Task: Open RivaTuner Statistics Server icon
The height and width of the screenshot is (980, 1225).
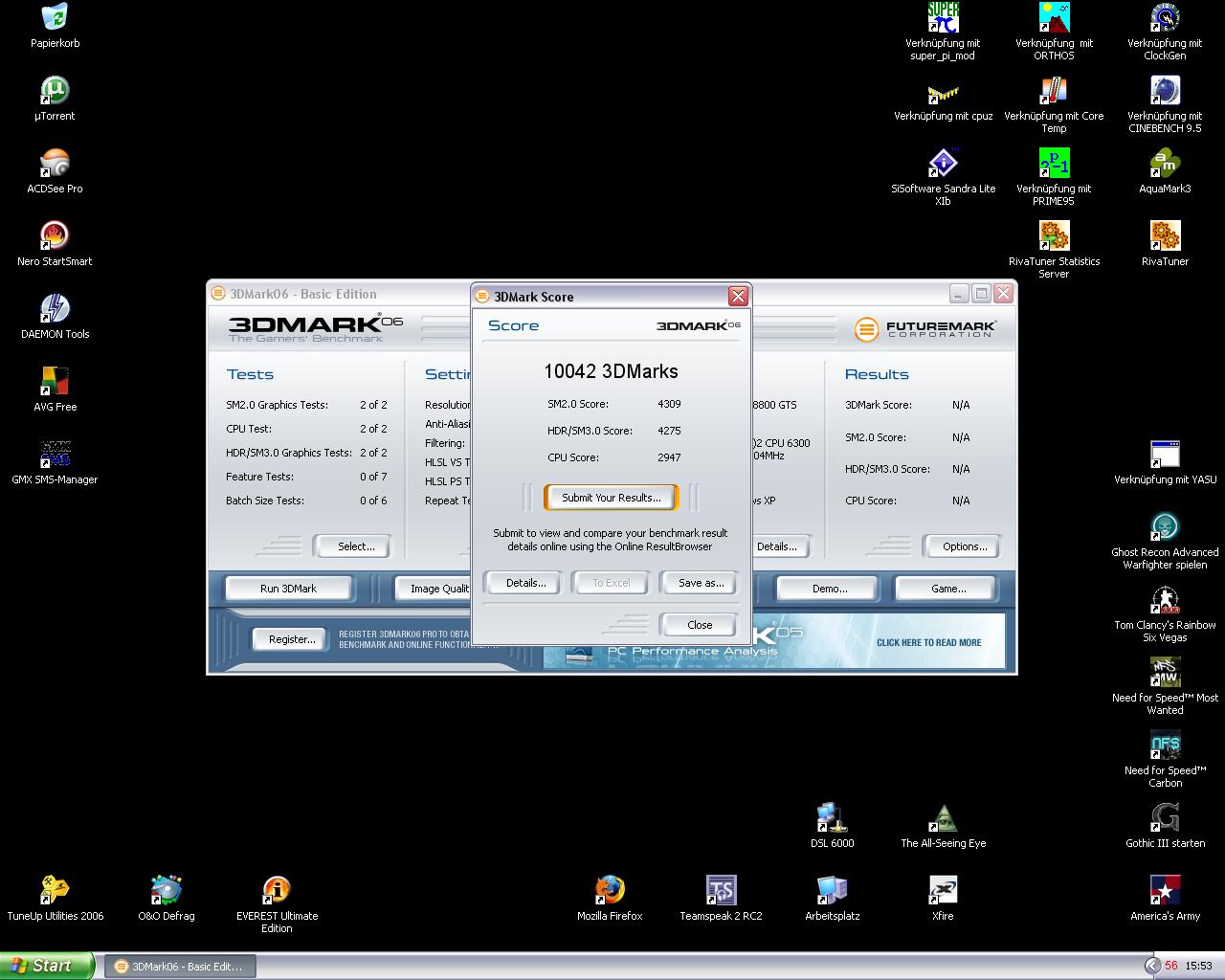Action: (1054, 236)
